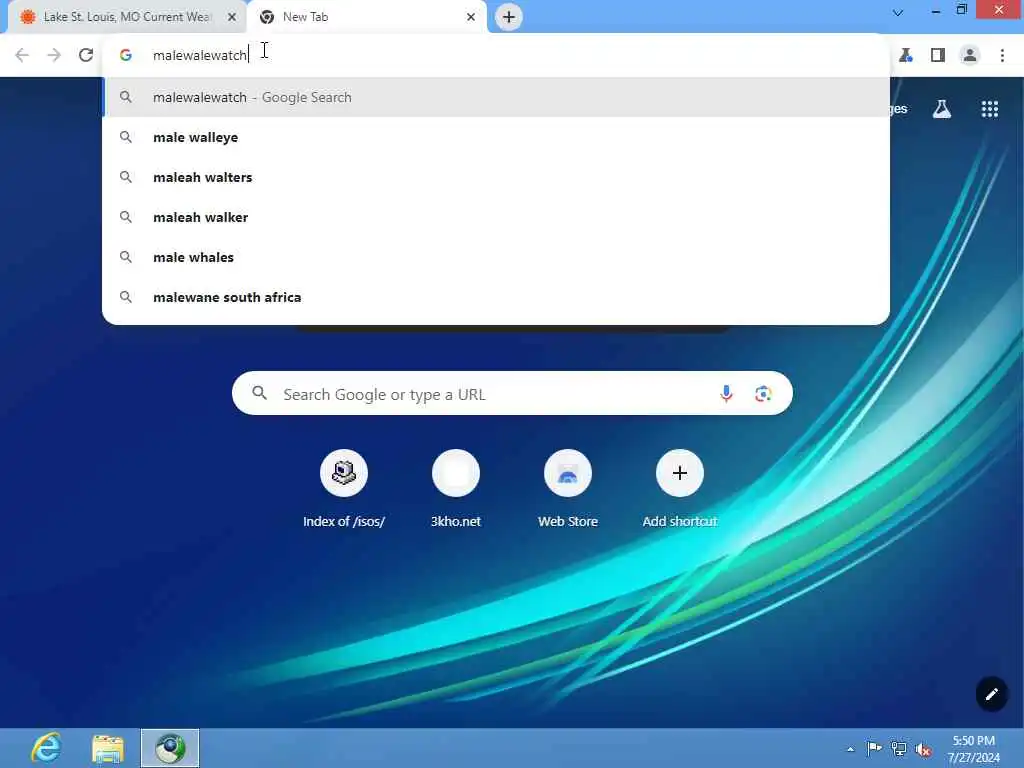
Task: Select malewane south africa suggestion
Action: click(496, 296)
